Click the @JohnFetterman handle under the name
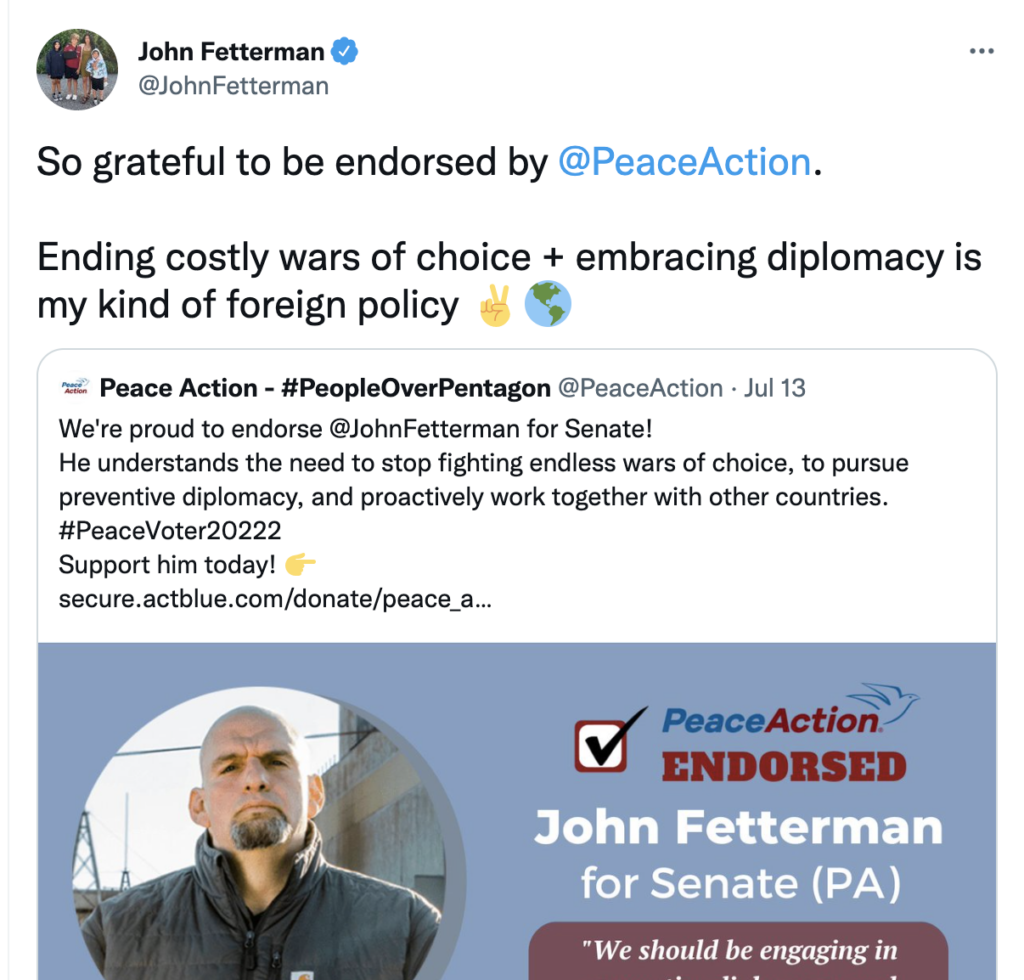Viewport: 1024px width, 980px height. pyautogui.click(x=233, y=86)
